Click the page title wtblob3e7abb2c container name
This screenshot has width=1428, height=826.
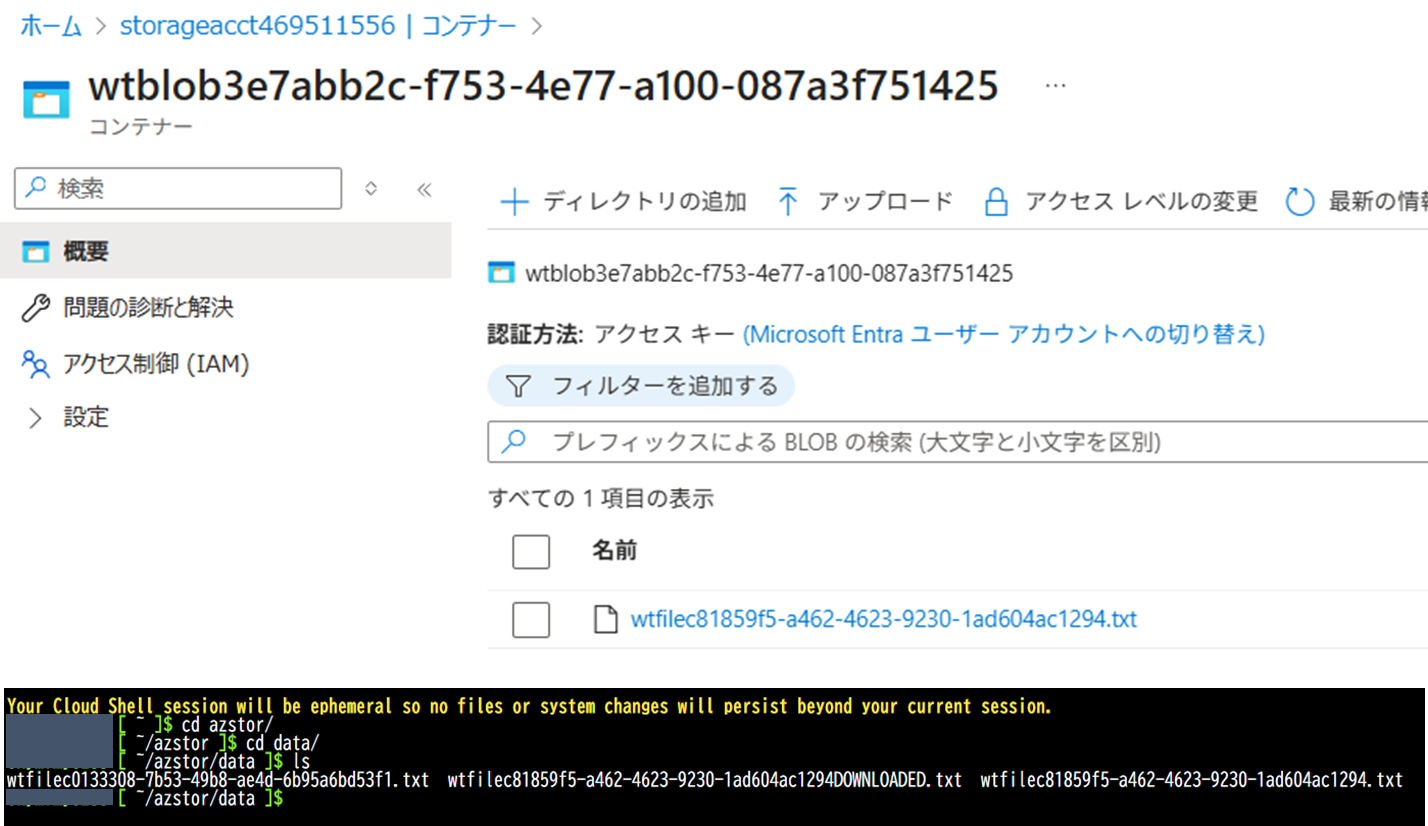tap(543, 85)
